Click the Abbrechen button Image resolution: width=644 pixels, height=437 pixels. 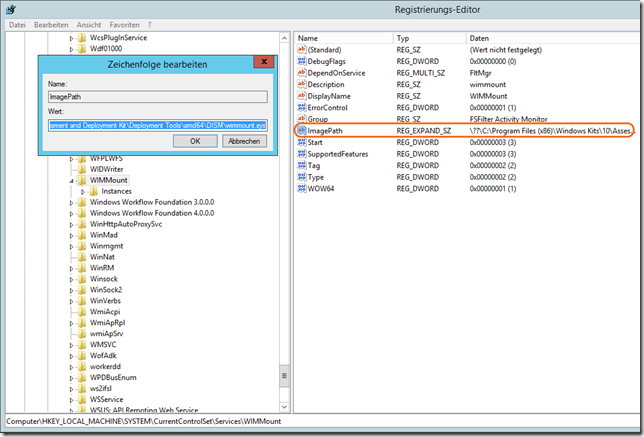[244, 141]
